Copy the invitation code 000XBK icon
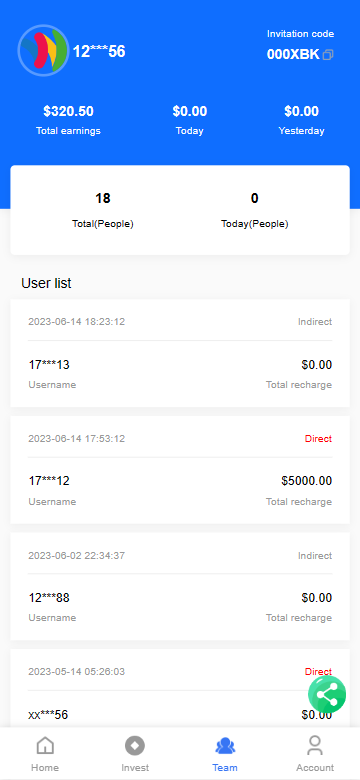 tap(328, 55)
